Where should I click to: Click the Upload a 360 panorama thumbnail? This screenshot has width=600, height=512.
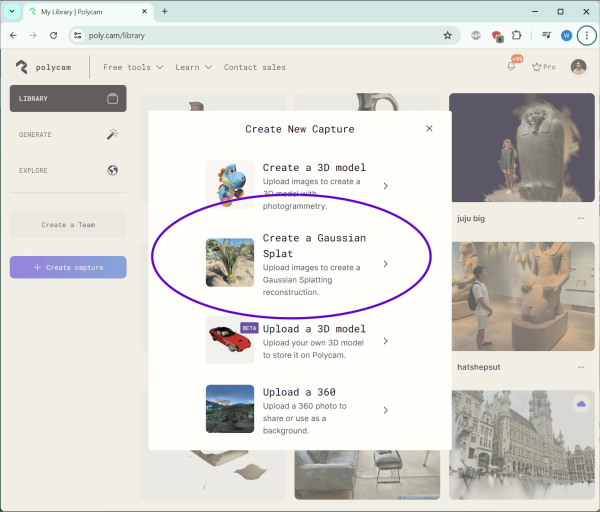click(230, 409)
